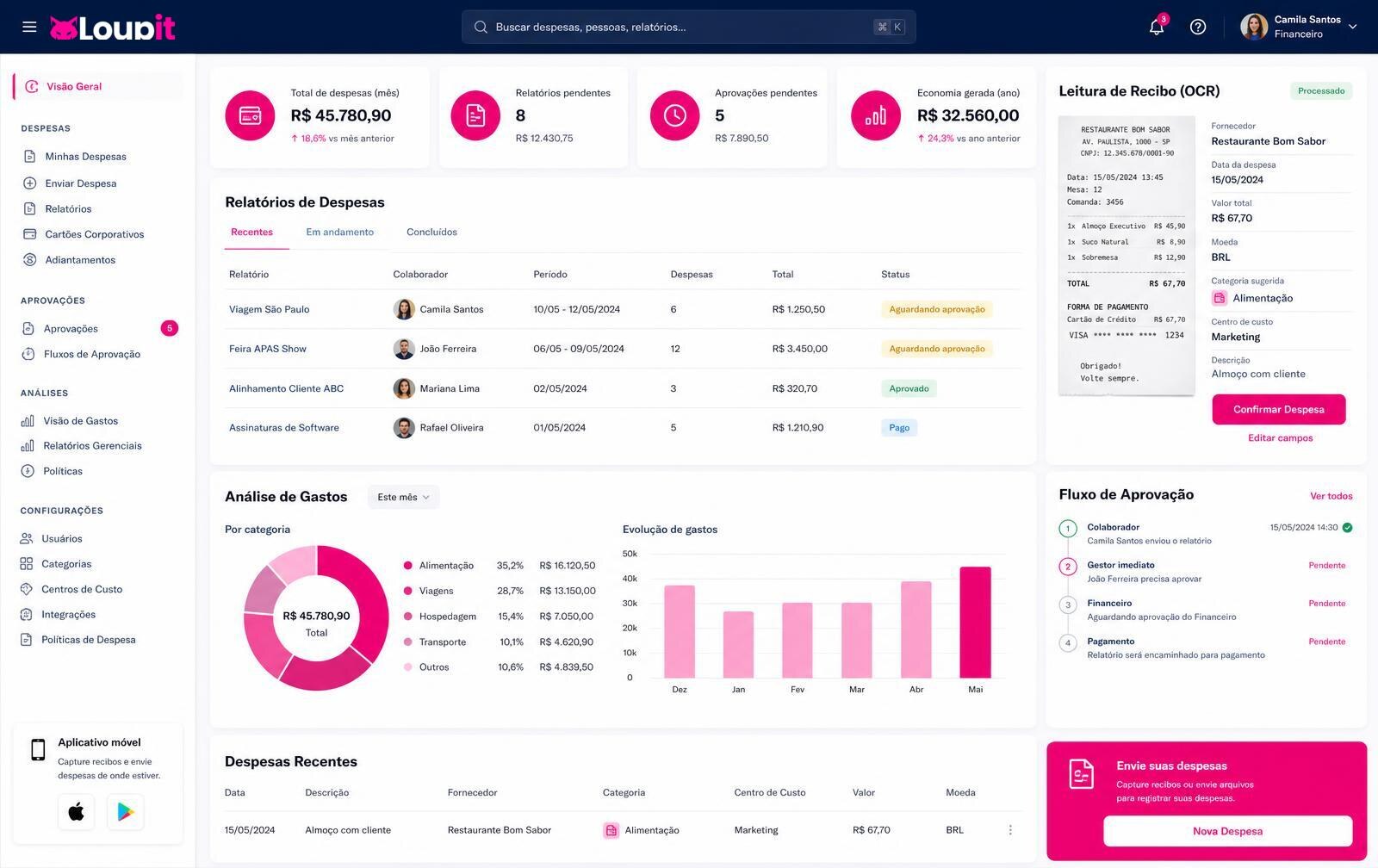Screen dimensions: 1378x868
Task: Open Assinaturas de Software report
Action: tap(283, 427)
